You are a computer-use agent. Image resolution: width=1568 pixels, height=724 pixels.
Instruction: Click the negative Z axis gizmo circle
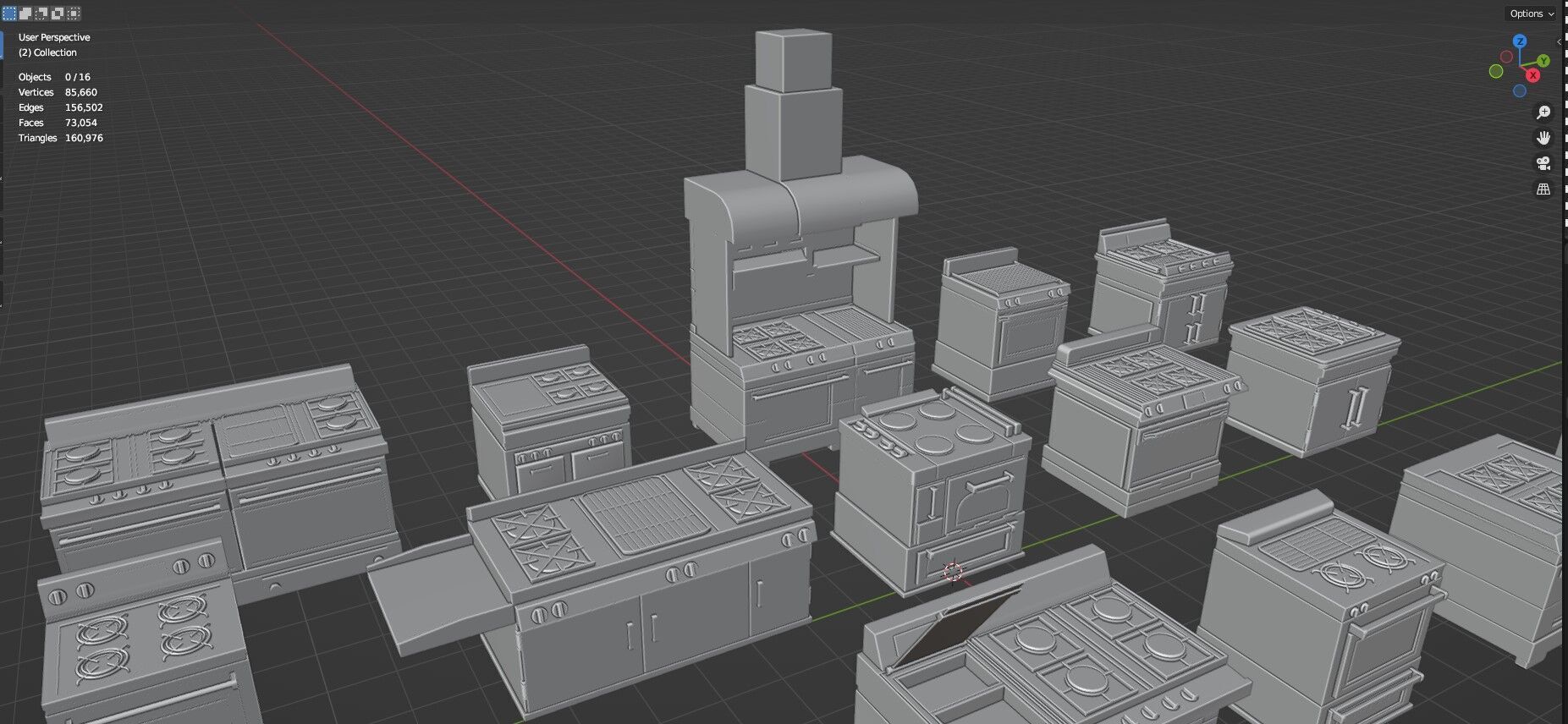click(x=1520, y=91)
